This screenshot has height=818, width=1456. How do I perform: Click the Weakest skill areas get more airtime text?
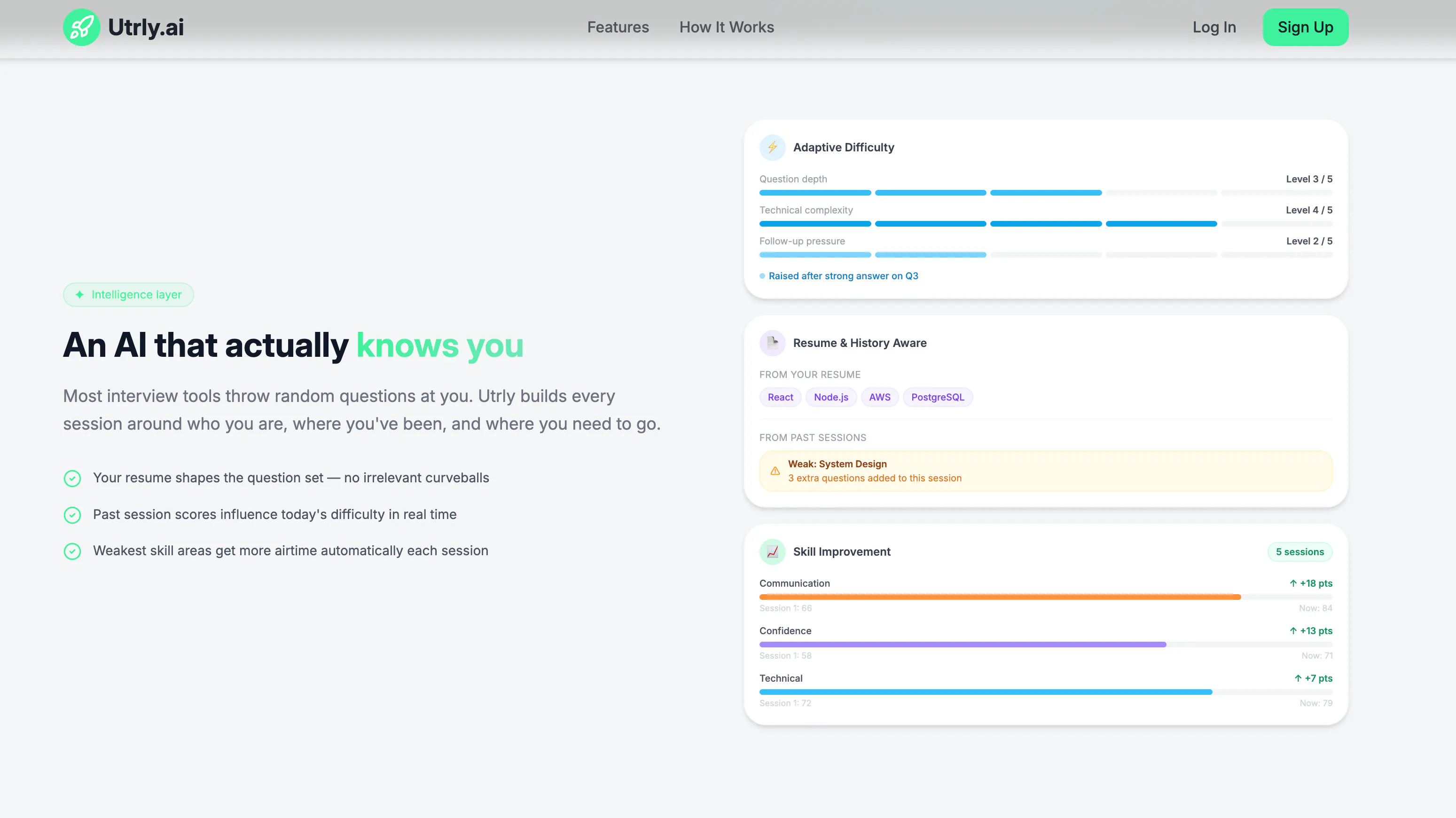tap(290, 551)
